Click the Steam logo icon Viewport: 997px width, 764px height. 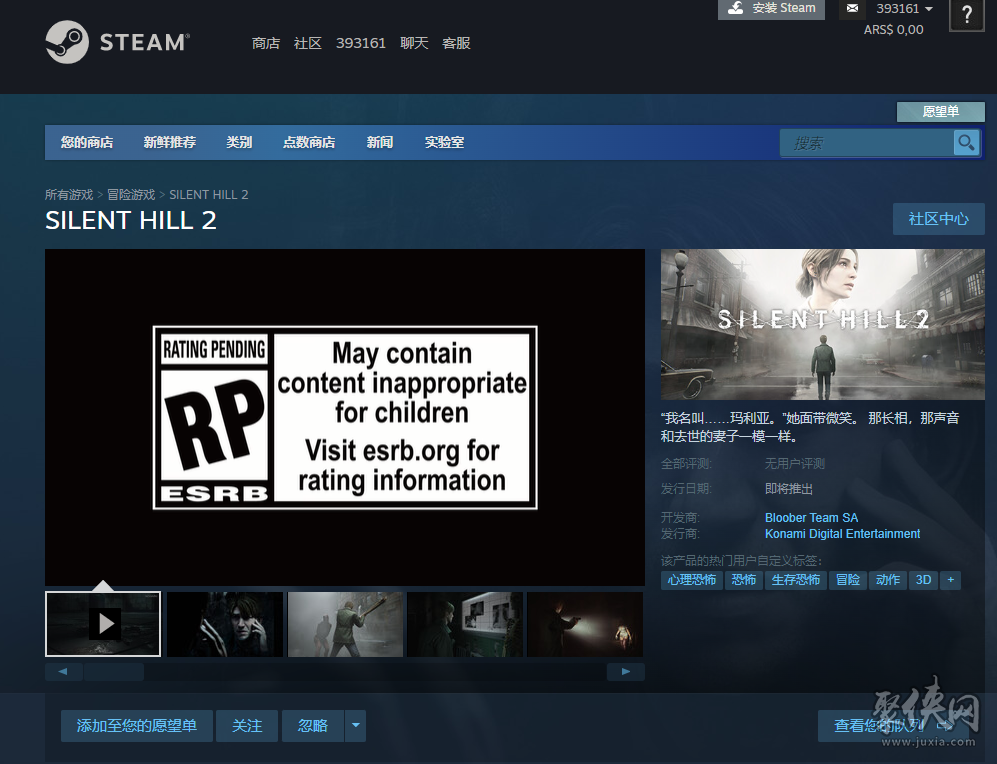coord(67,42)
